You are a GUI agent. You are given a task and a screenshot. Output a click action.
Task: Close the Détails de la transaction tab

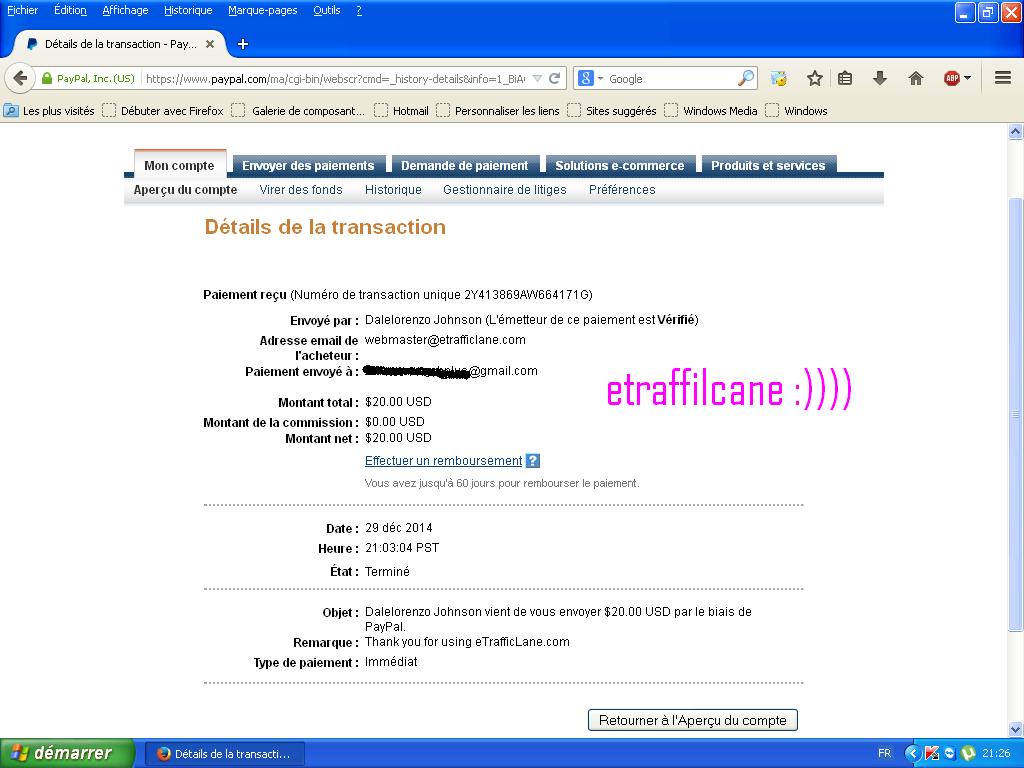(x=210, y=44)
